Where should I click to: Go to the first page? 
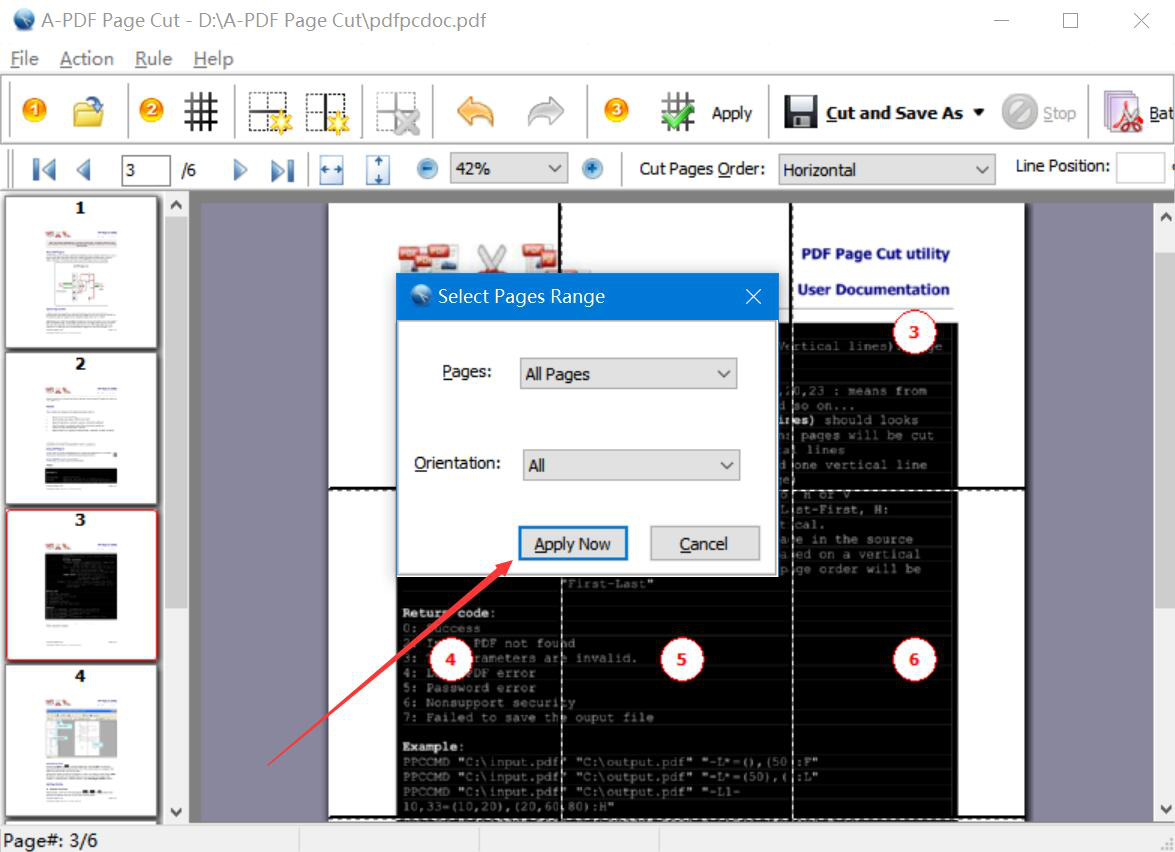pos(44,169)
